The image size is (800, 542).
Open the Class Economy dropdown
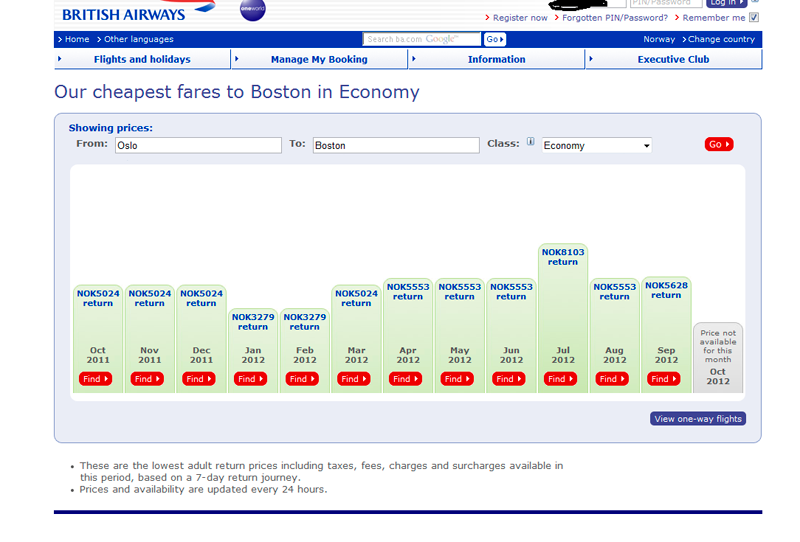(x=596, y=145)
